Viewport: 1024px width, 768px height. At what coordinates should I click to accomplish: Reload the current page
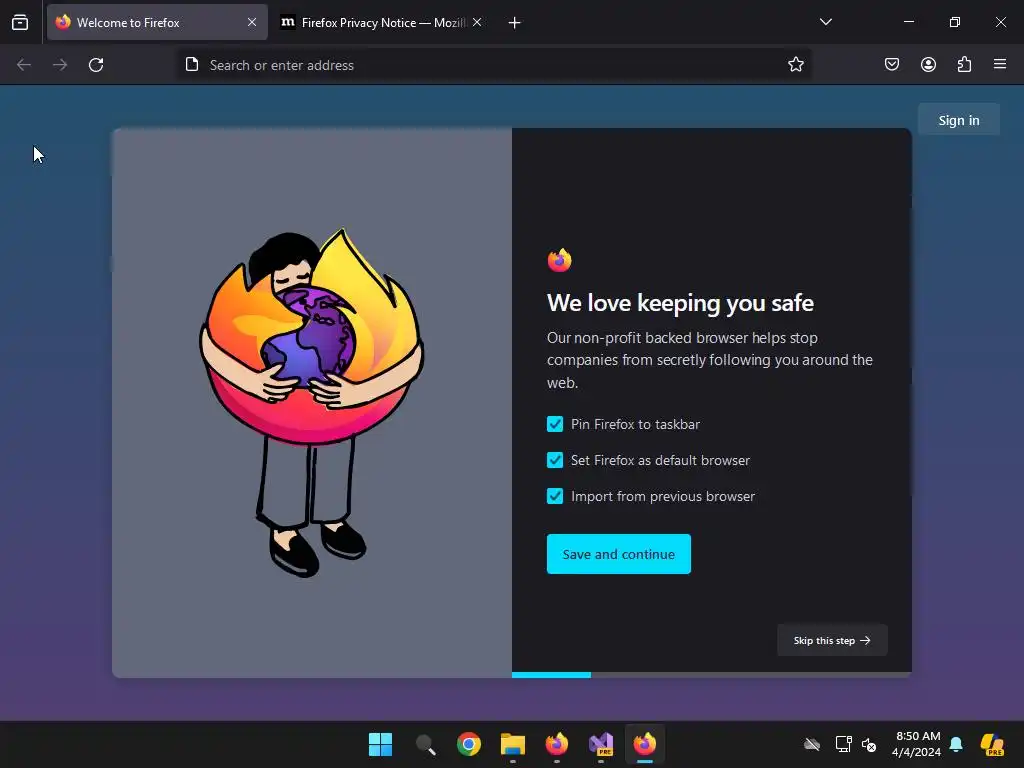click(96, 65)
